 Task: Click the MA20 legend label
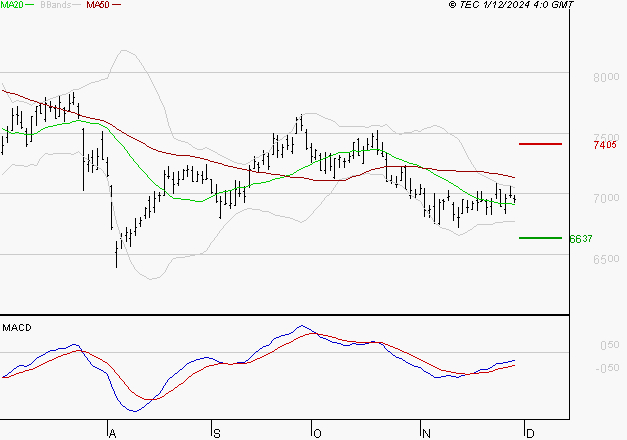(12, 5)
